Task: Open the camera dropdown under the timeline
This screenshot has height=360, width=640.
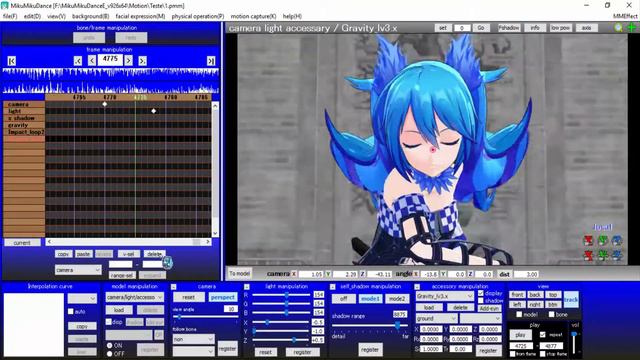Action: point(78,270)
